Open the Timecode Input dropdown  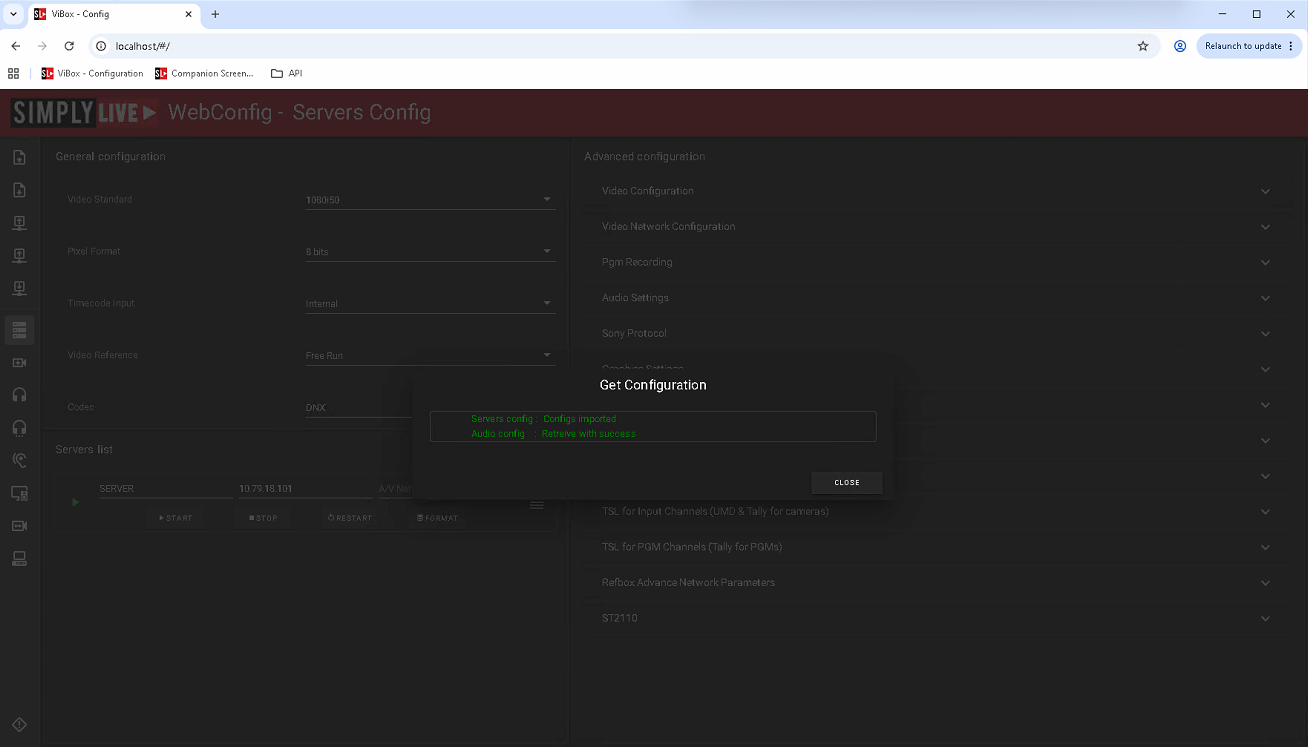pyautogui.click(x=430, y=304)
